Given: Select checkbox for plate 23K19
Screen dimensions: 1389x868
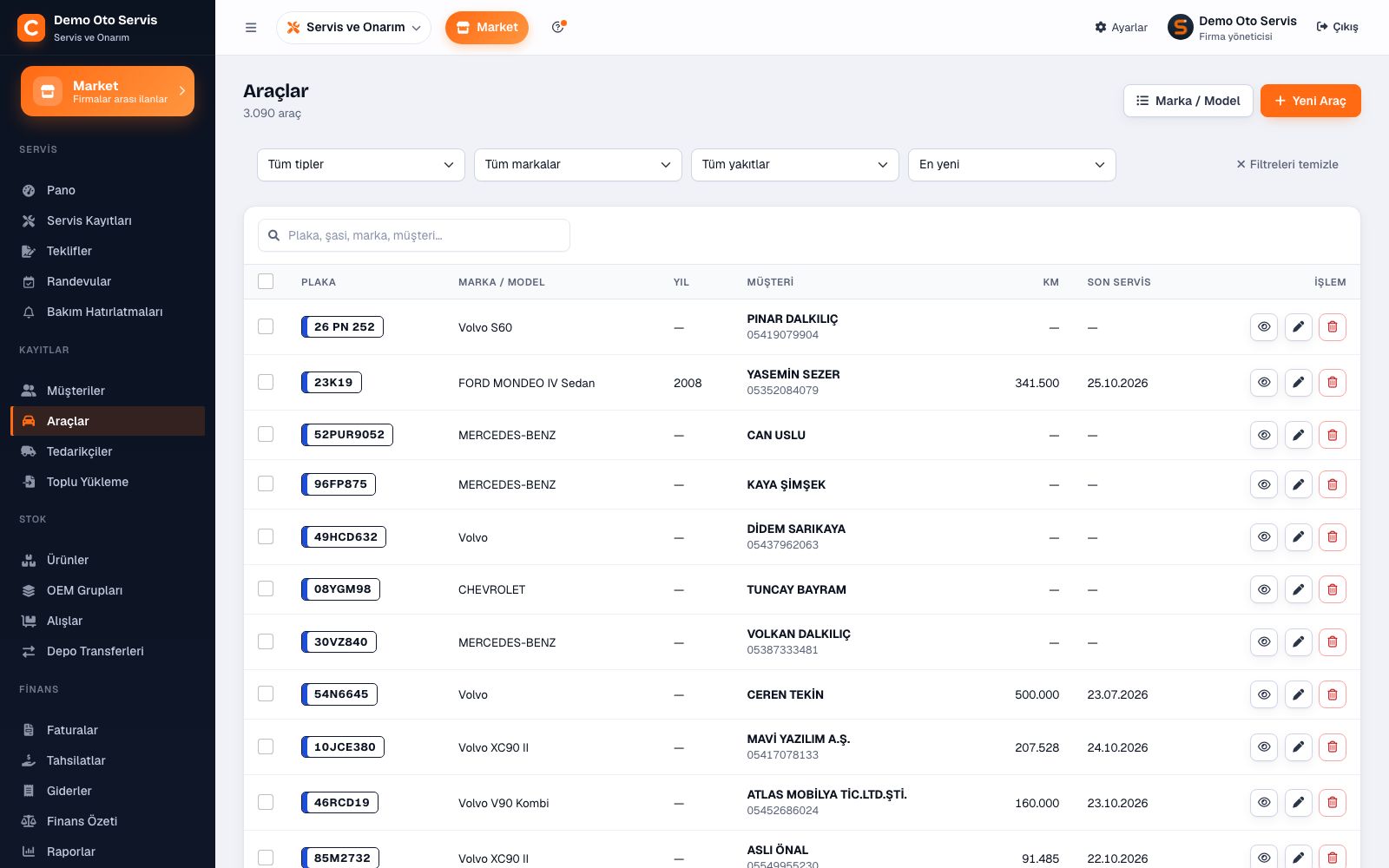Looking at the screenshot, I should pyautogui.click(x=266, y=382).
